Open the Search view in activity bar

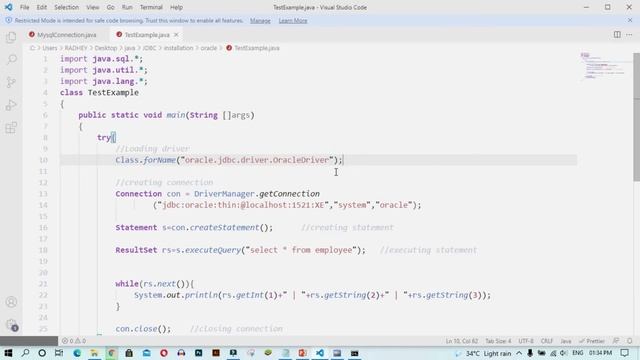tap(11, 60)
